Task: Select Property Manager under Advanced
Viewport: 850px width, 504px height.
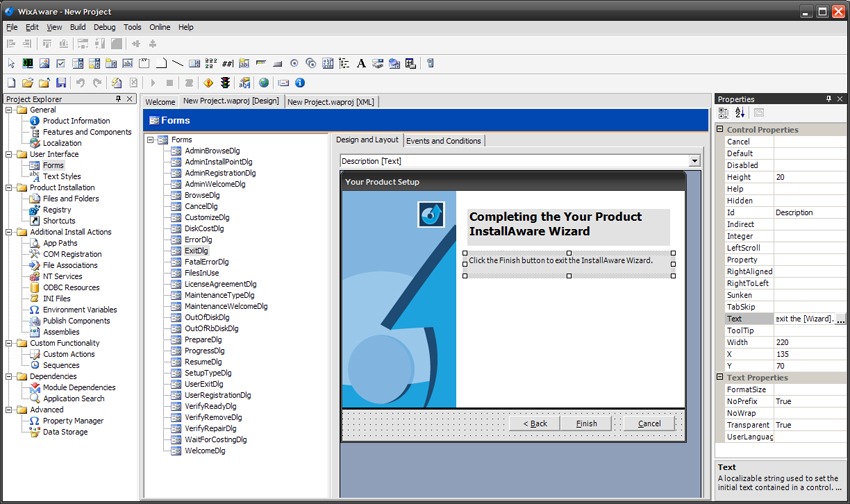Action: (73, 421)
